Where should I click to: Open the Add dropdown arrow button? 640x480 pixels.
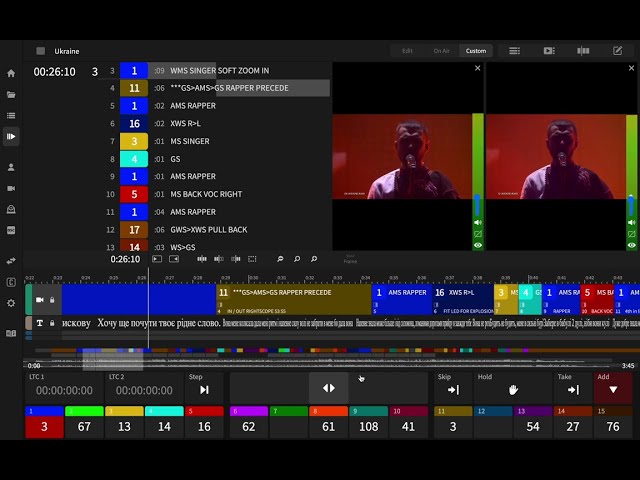pos(613,388)
